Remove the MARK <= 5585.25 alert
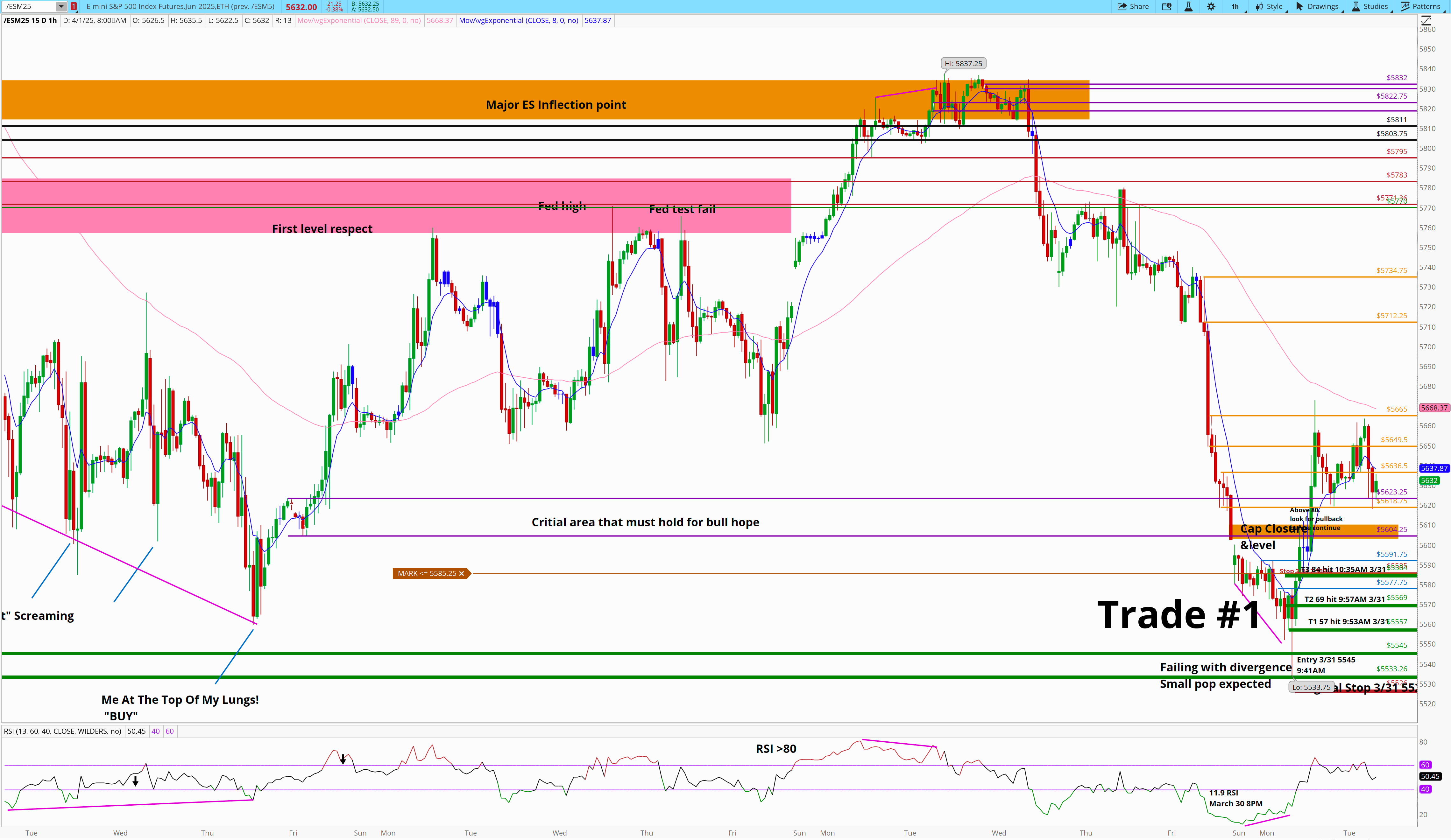Image resolution: width=1451 pixels, height=840 pixels. click(461, 574)
